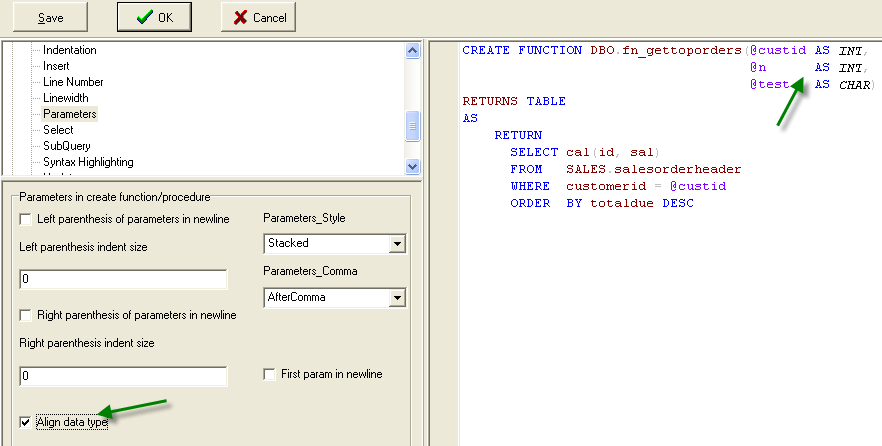Click the SELECT cal(id, sal) line
Image resolution: width=882 pixels, height=446 pixels.
coord(585,152)
